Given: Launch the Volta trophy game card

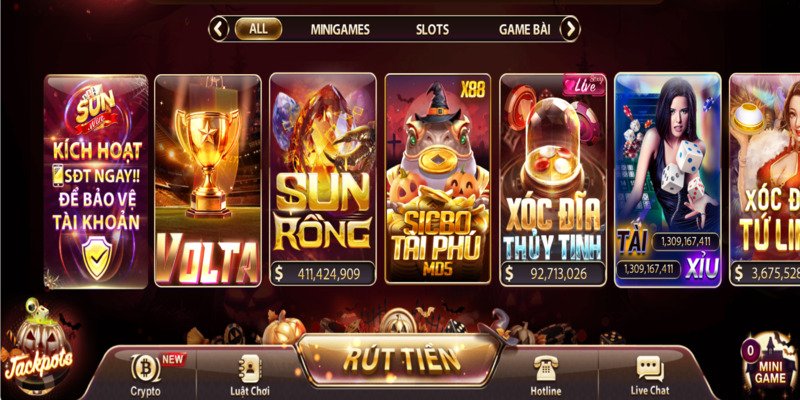Looking at the screenshot, I should pyautogui.click(x=208, y=181).
